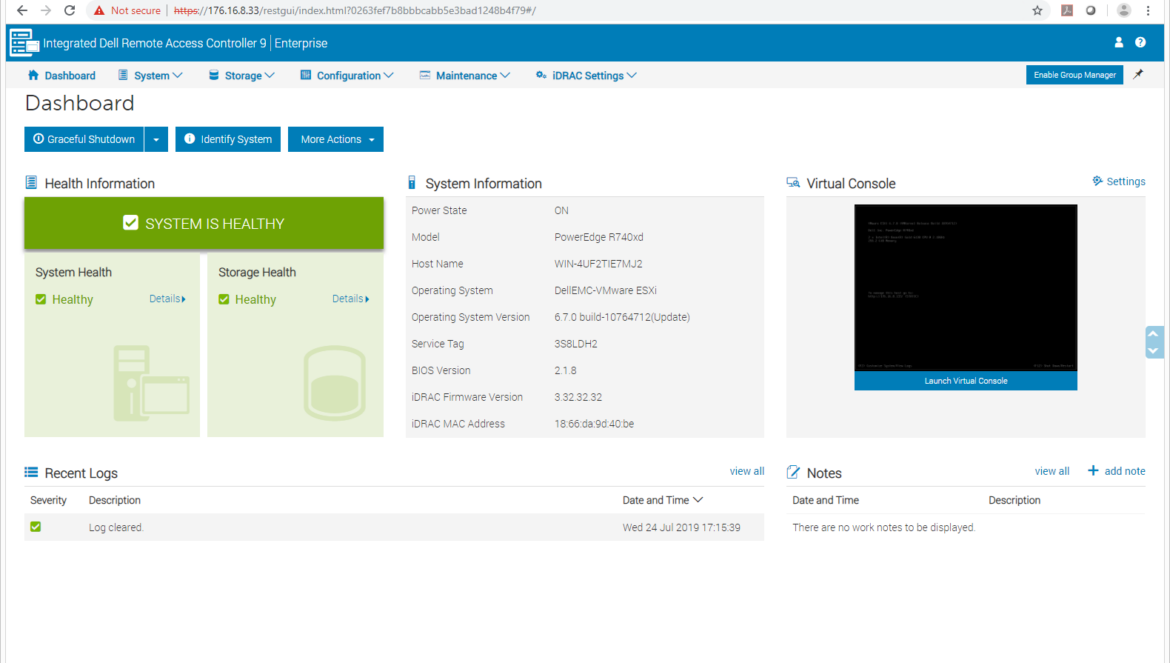The height and width of the screenshot is (663, 1170).
Task: Reload the page with browser refresh icon
Action: [69, 10]
